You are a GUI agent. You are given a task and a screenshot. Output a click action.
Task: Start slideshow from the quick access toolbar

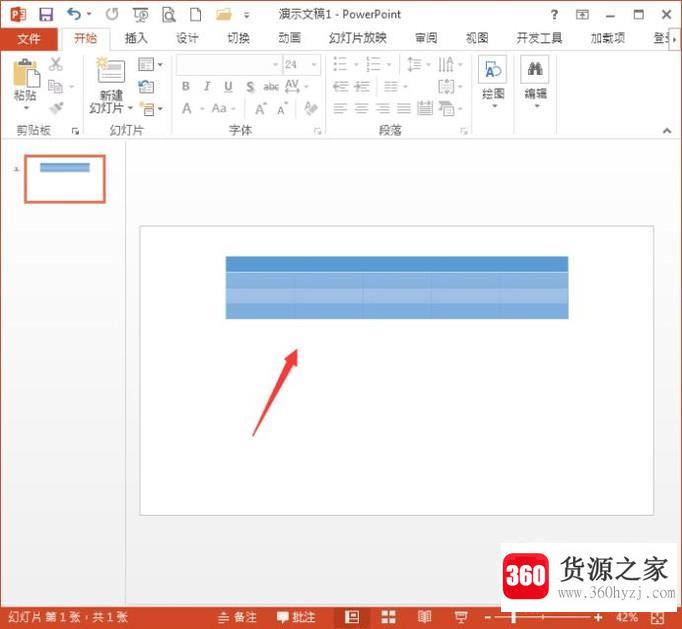(x=140, y=15)
